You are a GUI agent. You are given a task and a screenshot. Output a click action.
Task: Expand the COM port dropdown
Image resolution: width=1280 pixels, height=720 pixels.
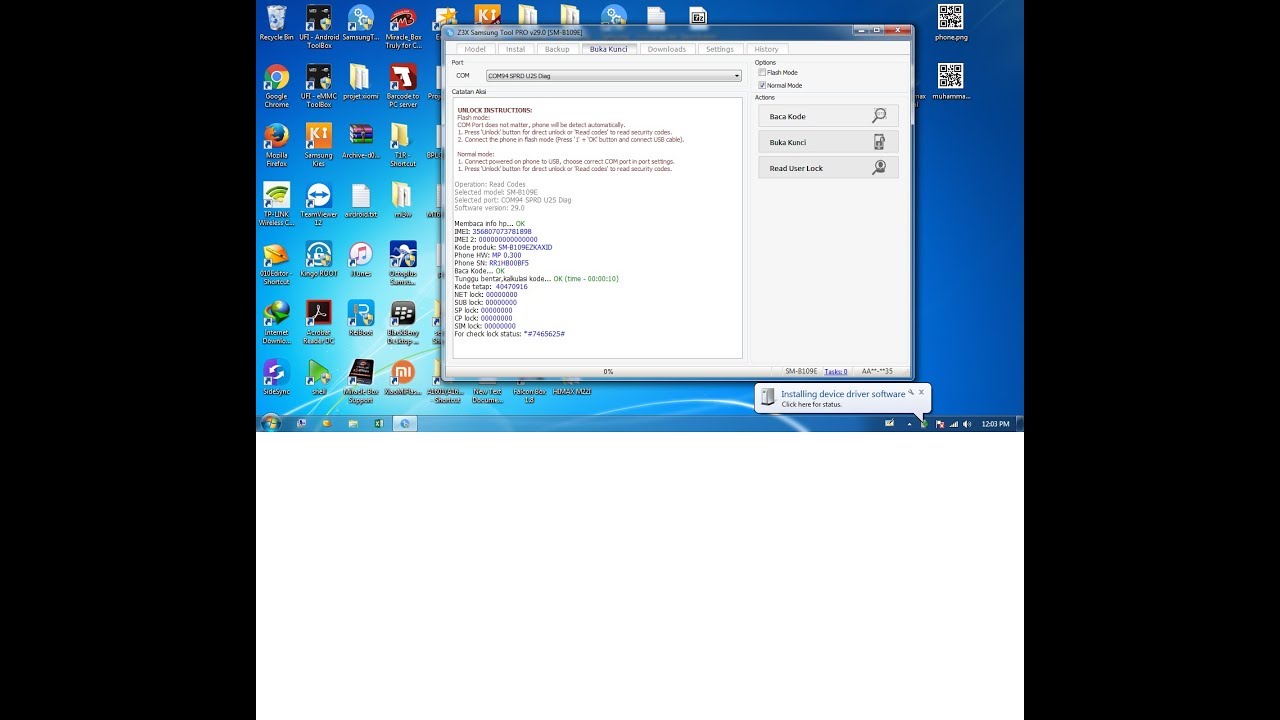(613, 76)
